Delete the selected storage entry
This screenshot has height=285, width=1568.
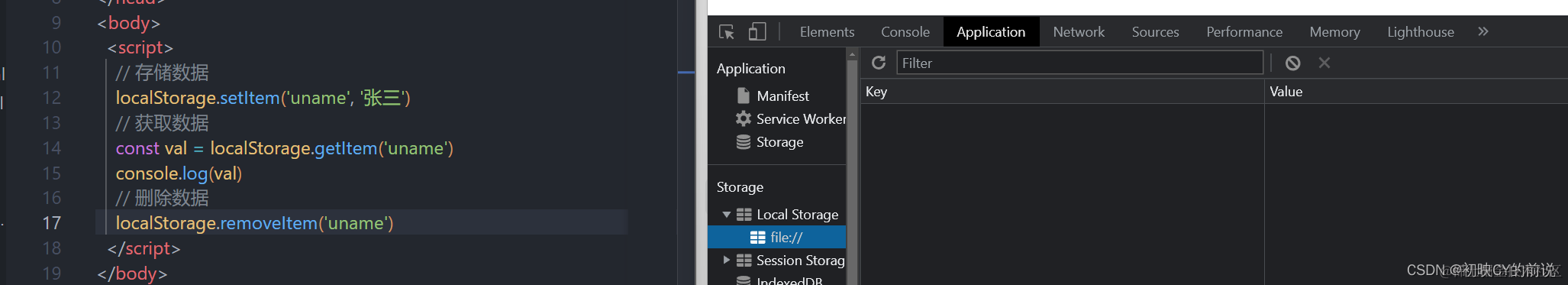1324,63
